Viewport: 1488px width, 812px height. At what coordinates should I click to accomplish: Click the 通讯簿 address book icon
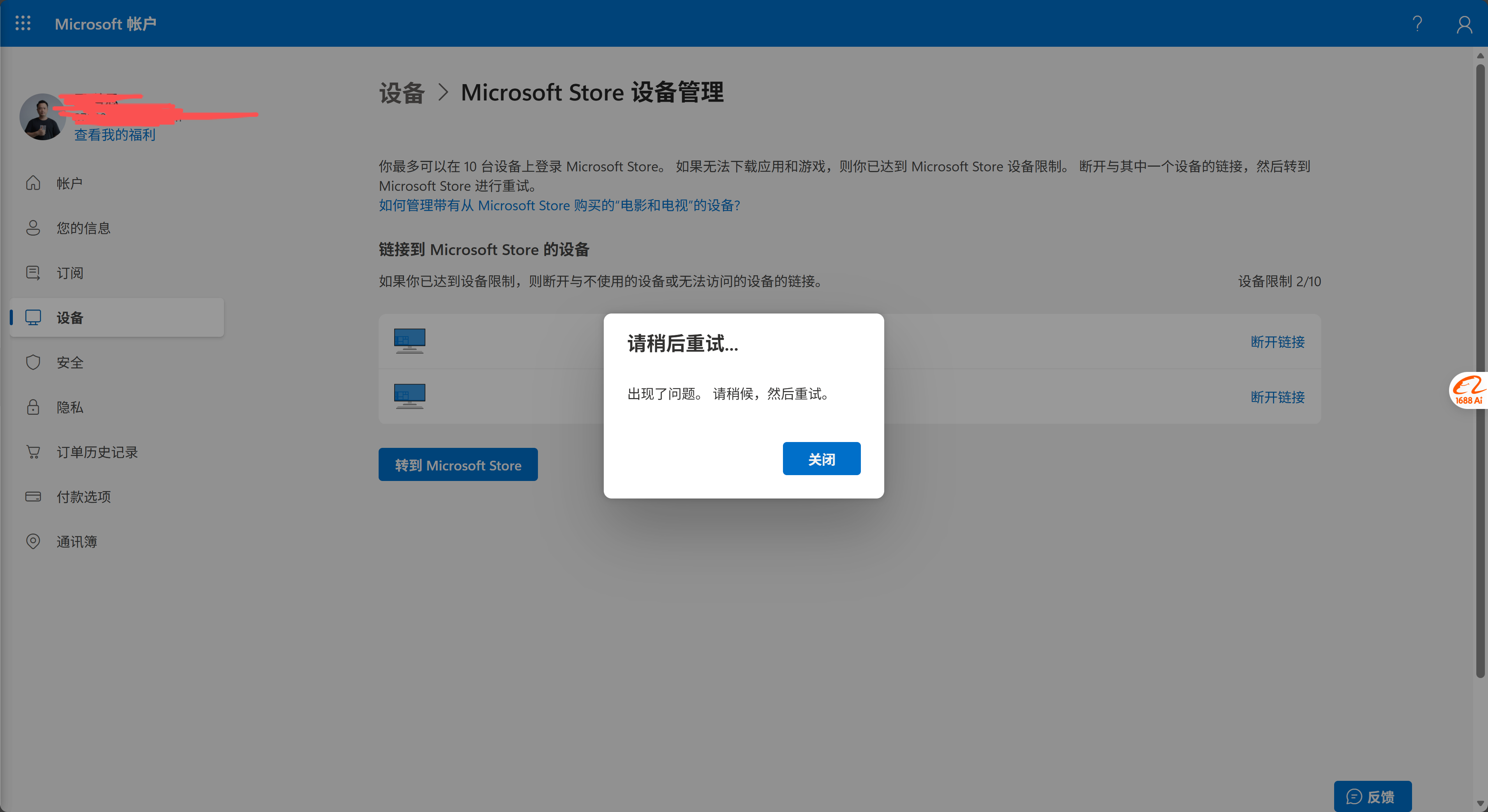(x=33, y=541)
